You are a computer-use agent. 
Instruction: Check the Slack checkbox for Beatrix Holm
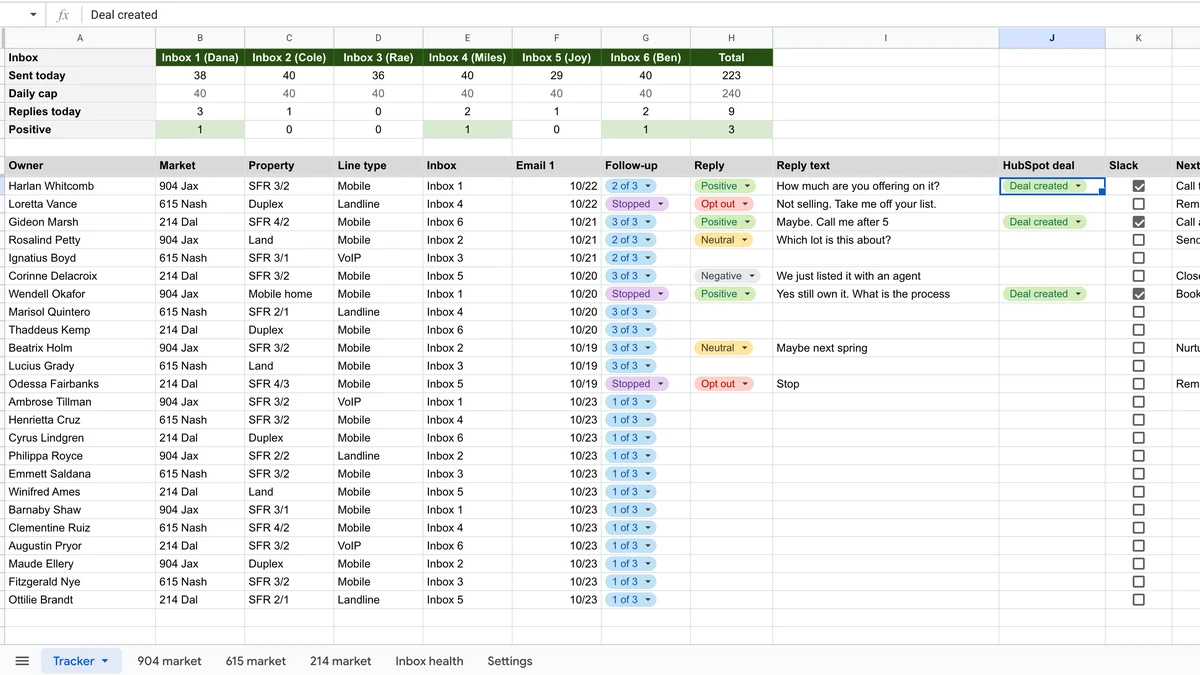click(1138, 348)
